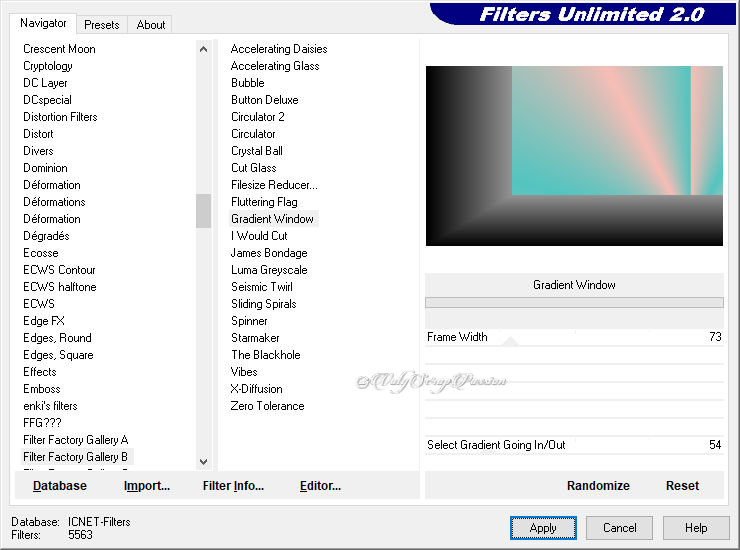Image resolution: width=740 pixels, height=550 pixels.
Task: Click Randomize
Action: tap(598, 486)
